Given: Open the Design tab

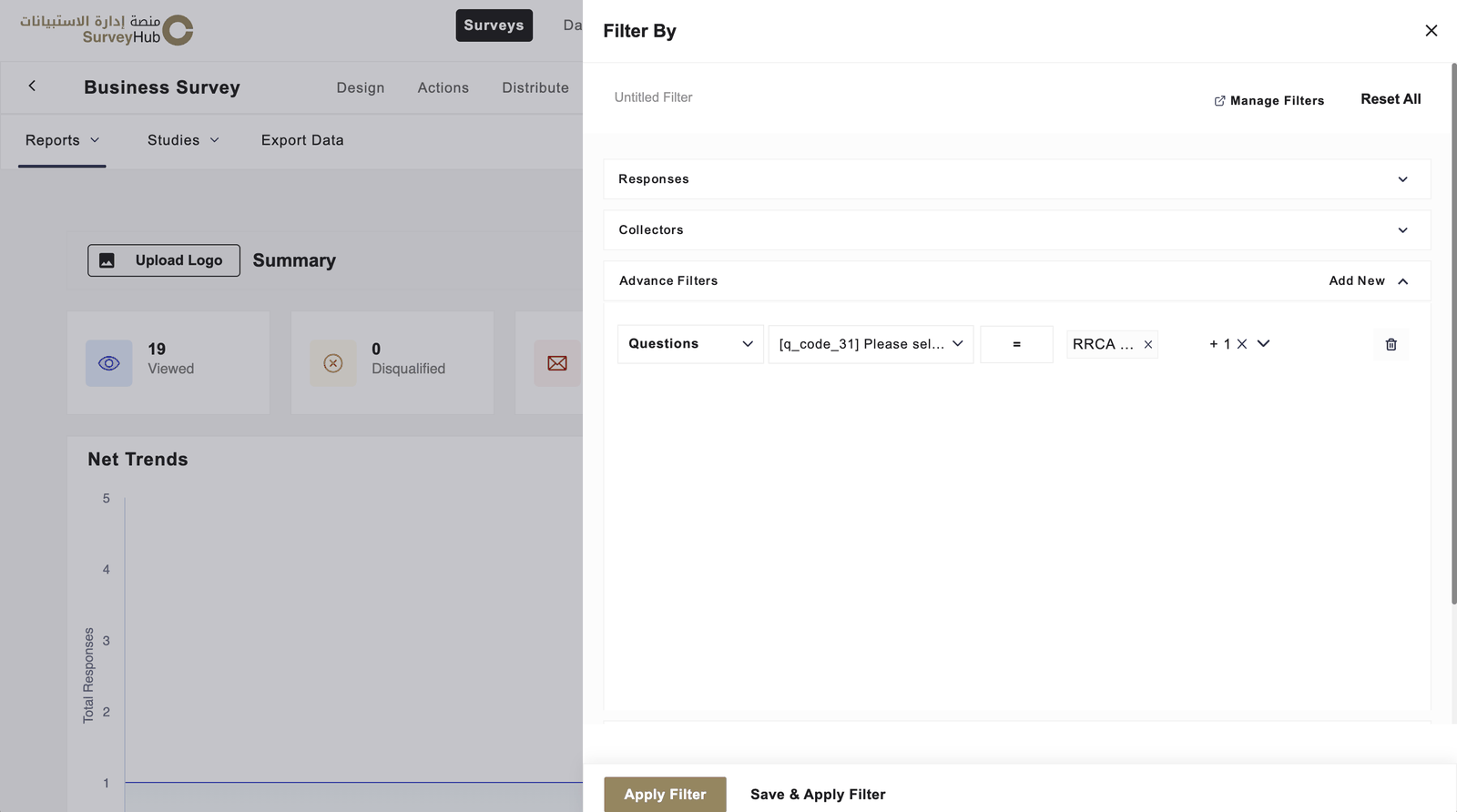Looking at the screenshot, I should coord(361,87).
